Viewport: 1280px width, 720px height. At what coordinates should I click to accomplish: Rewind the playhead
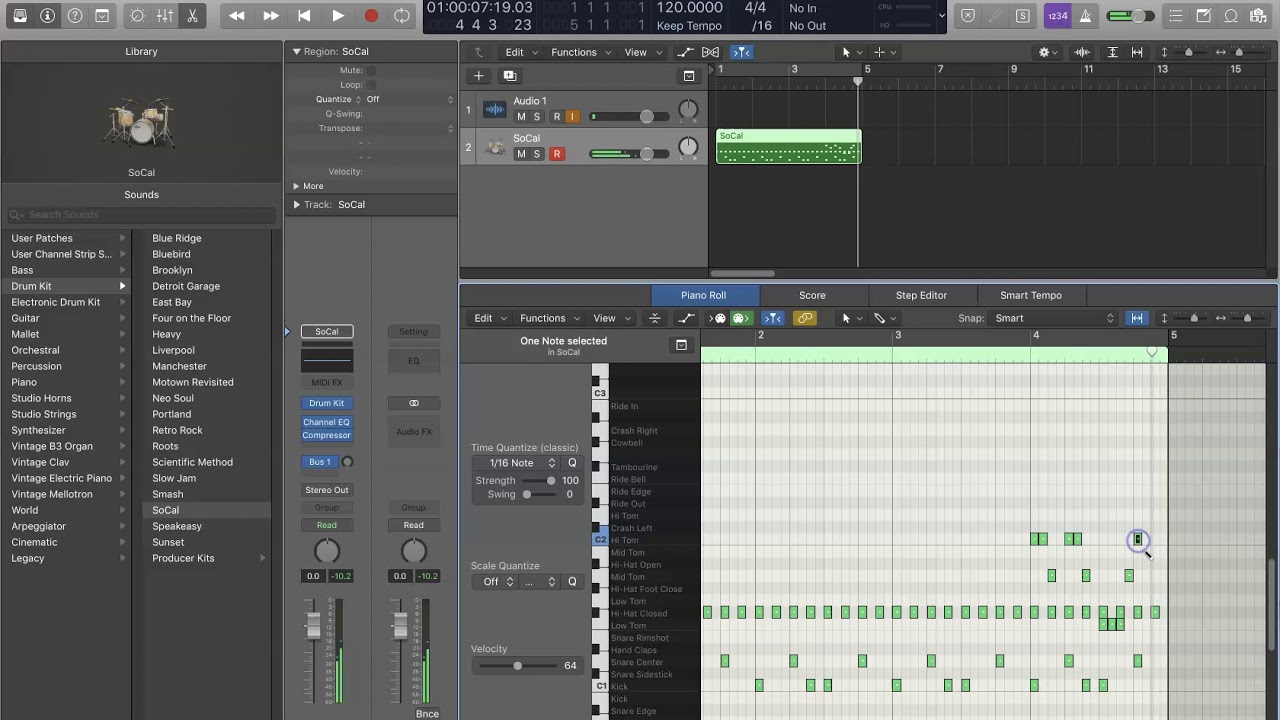tap(237, 16)
